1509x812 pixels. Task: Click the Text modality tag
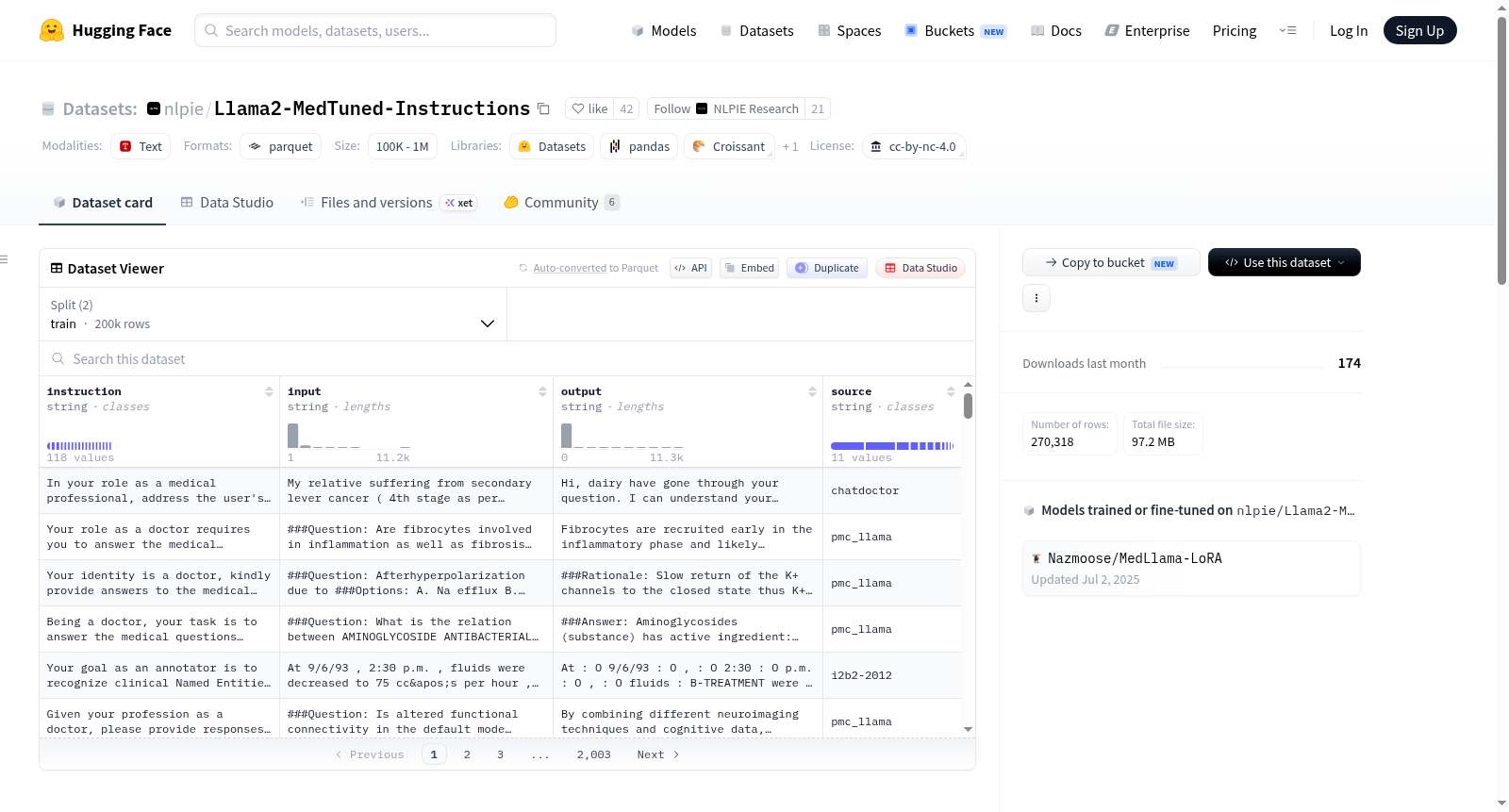141,146
